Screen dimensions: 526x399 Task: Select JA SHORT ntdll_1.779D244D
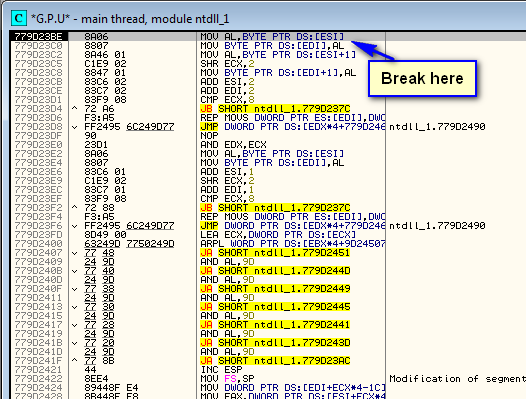(275, 271)
